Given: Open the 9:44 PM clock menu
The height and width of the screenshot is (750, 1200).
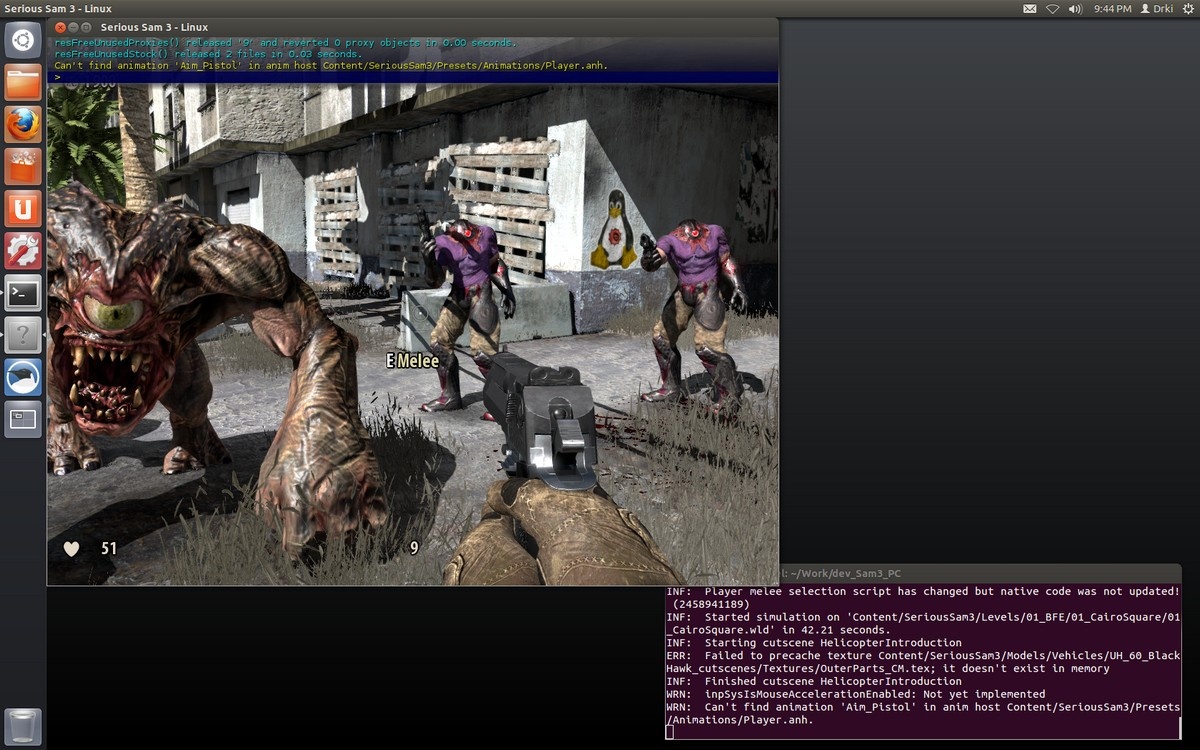Looking at the screenshot, I should point(1112,9).
